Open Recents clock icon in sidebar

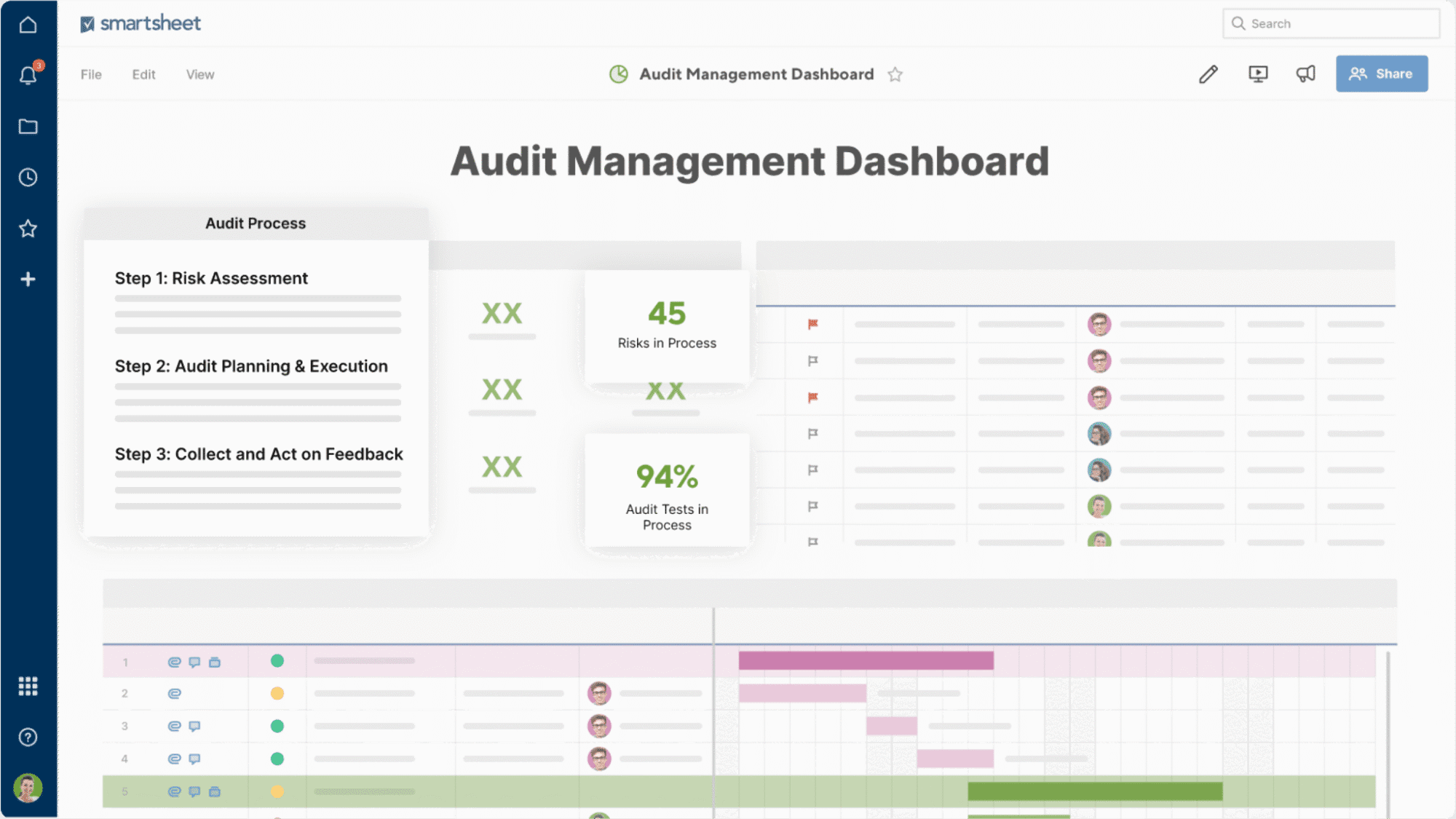[28, 178]
